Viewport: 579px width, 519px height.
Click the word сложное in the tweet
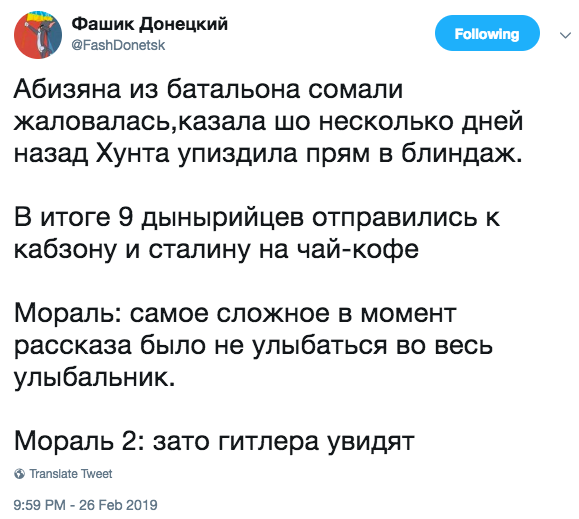273,314
